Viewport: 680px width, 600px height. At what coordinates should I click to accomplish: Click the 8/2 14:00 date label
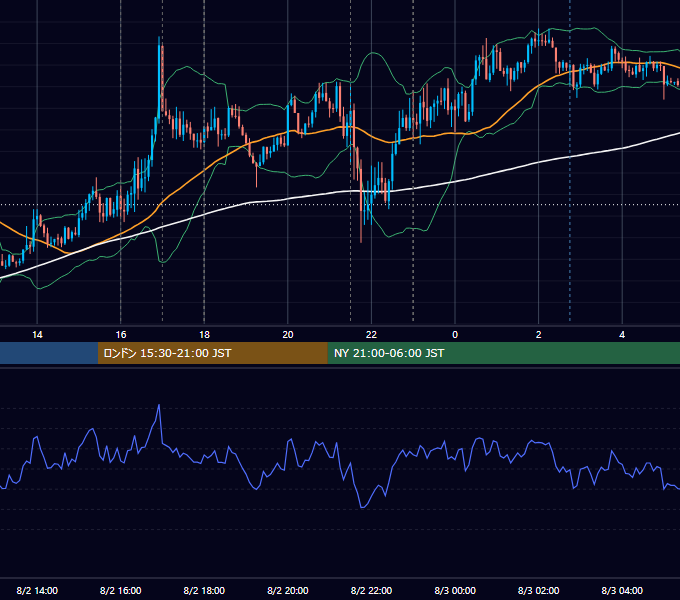37,590
